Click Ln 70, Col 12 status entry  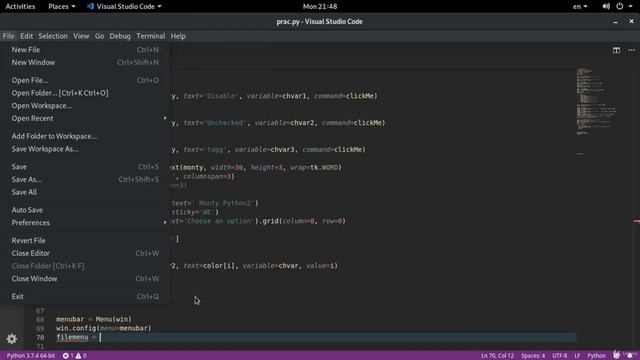click(497, 356)
